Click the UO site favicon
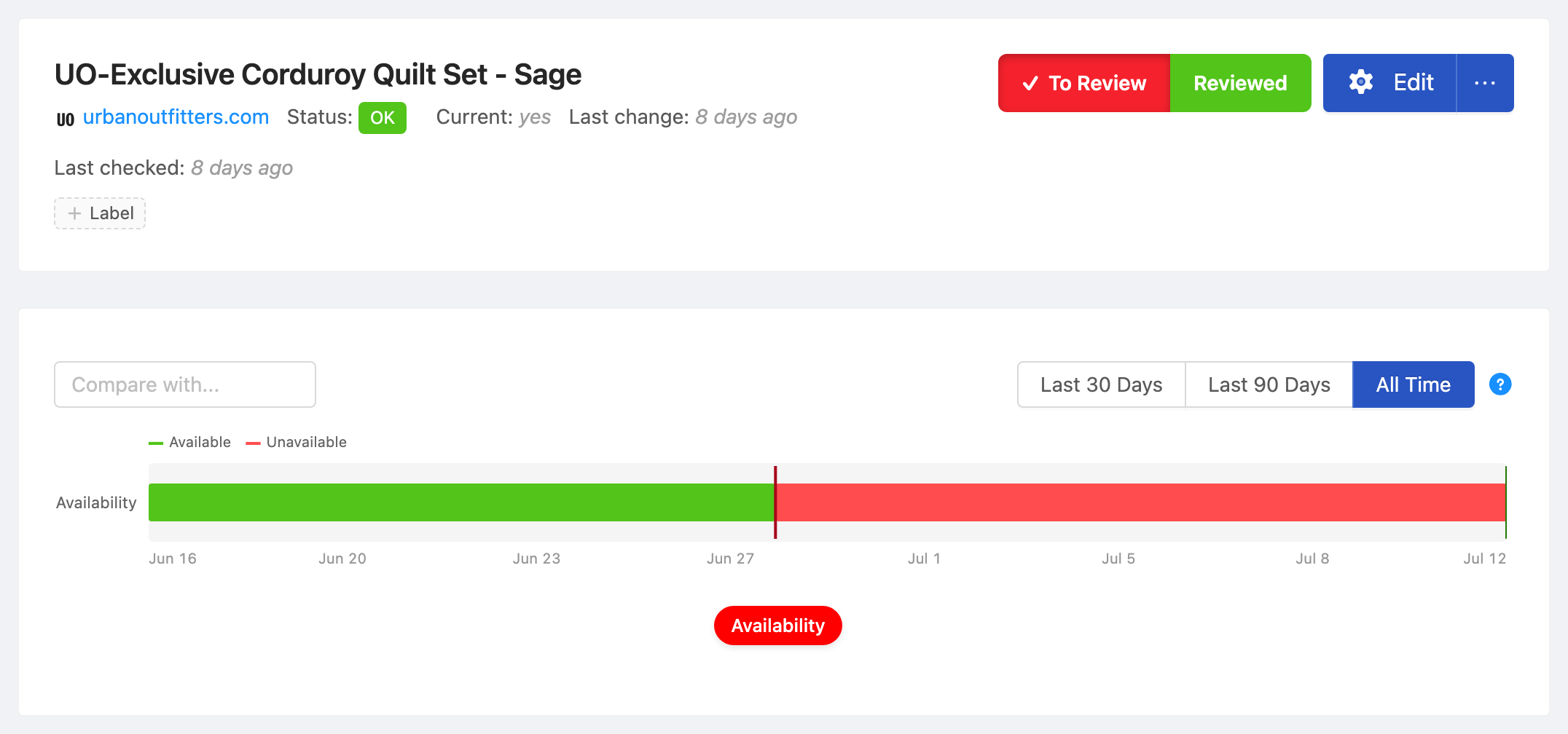The height and width of the screenshot is (734, 1568). tap(66, 119)
